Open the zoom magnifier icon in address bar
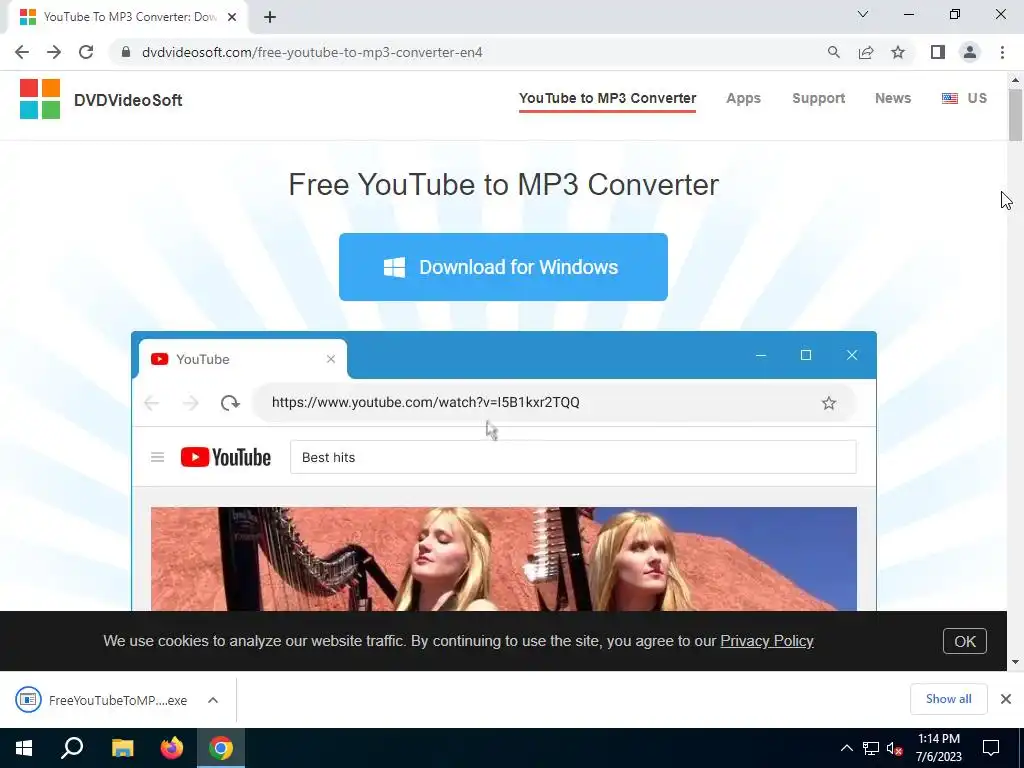 (833, 52)
